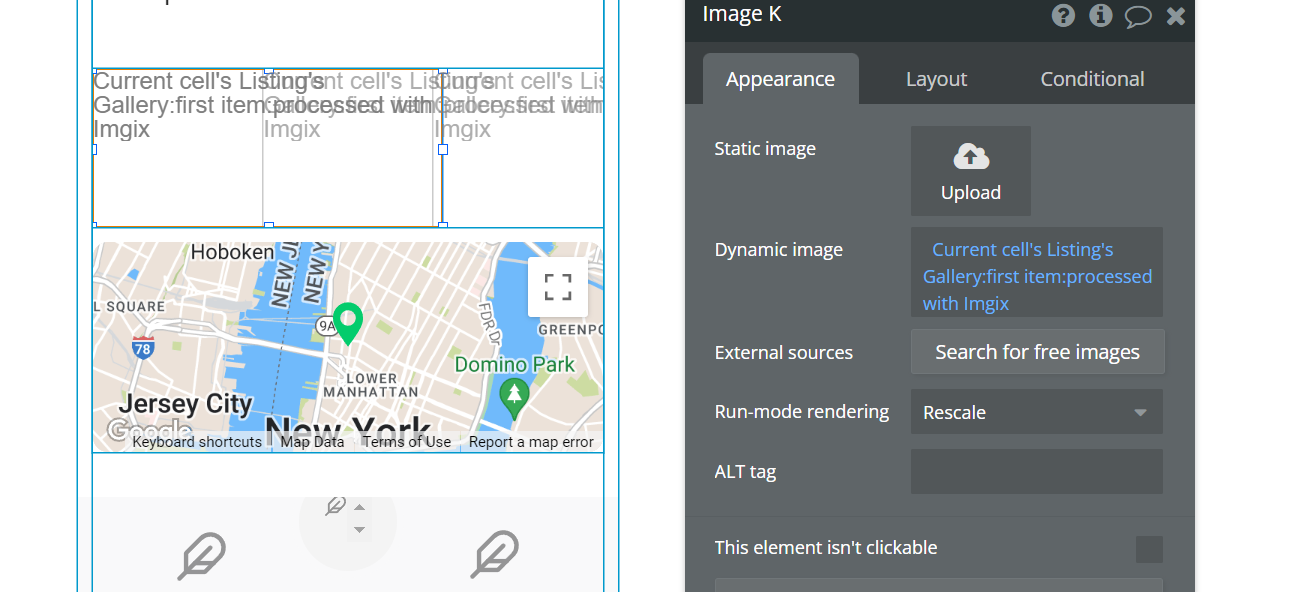
Task: Click the 'Domino Park' map label
Action: click(x=515, y=365)
